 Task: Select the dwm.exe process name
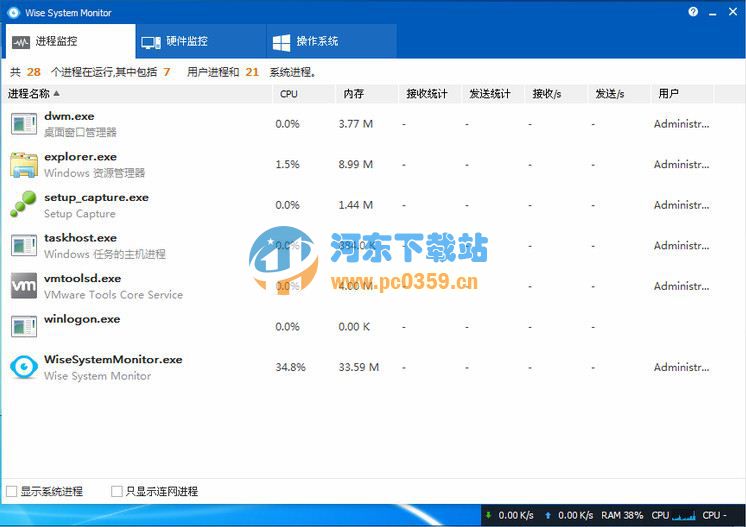click(69, 116)
